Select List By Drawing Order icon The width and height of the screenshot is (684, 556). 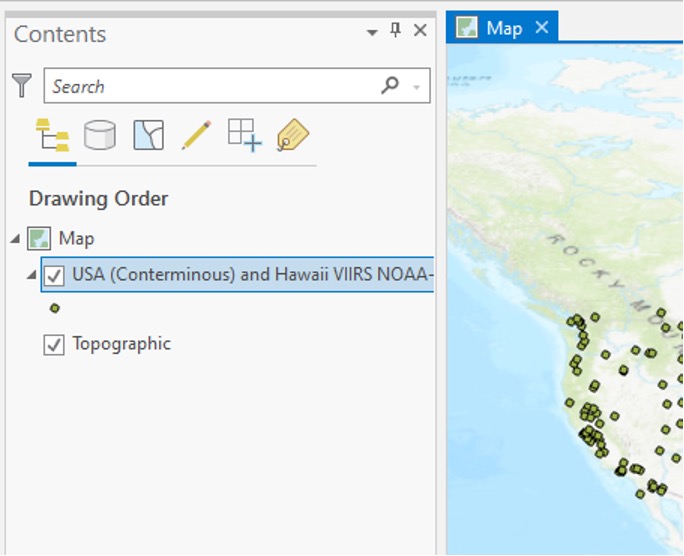[x=52, y=135]
